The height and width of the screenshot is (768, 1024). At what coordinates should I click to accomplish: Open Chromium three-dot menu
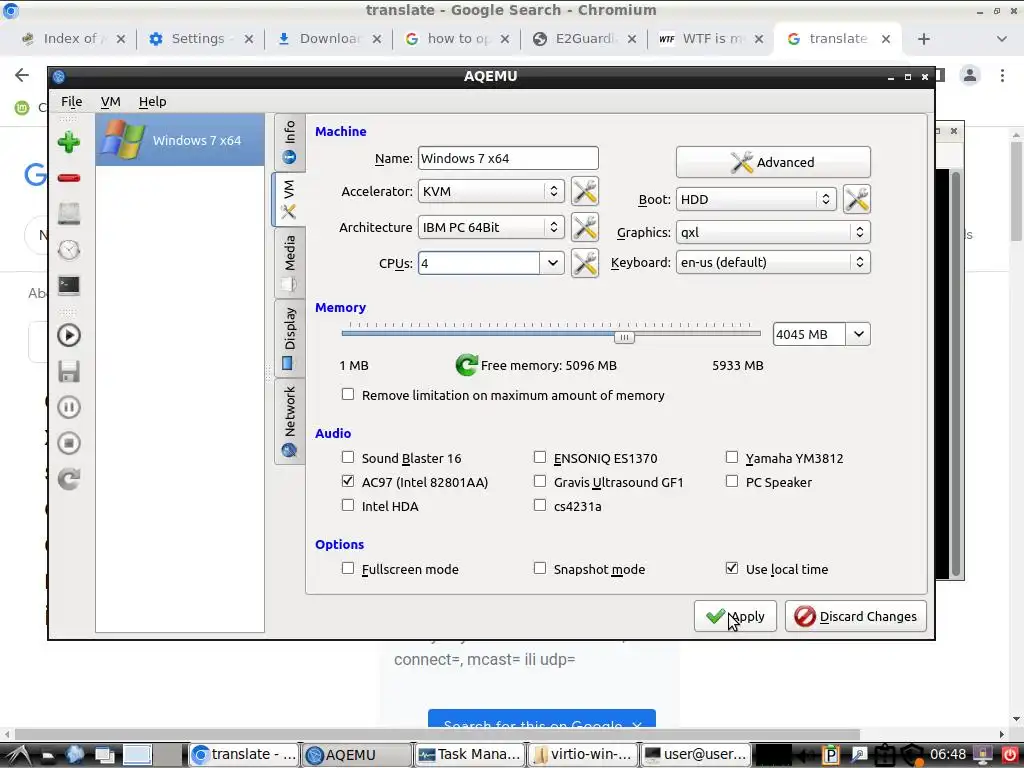1002,75
